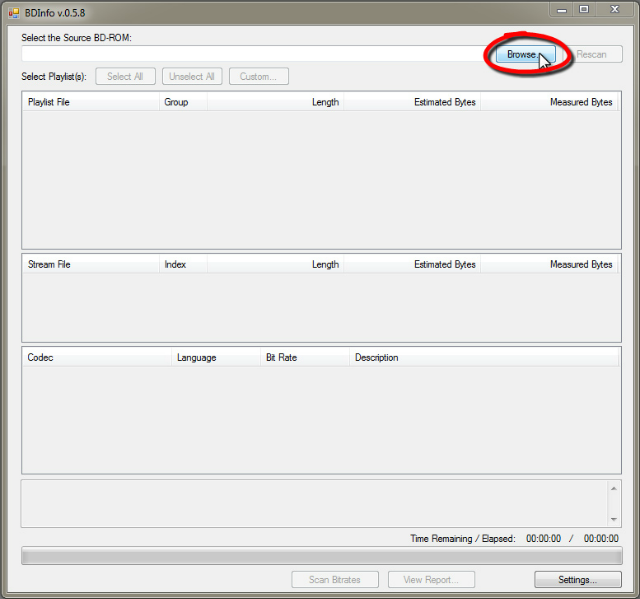Click the Select All playlists button
This screenshot has width=640, height=599.
click(125, 76)
